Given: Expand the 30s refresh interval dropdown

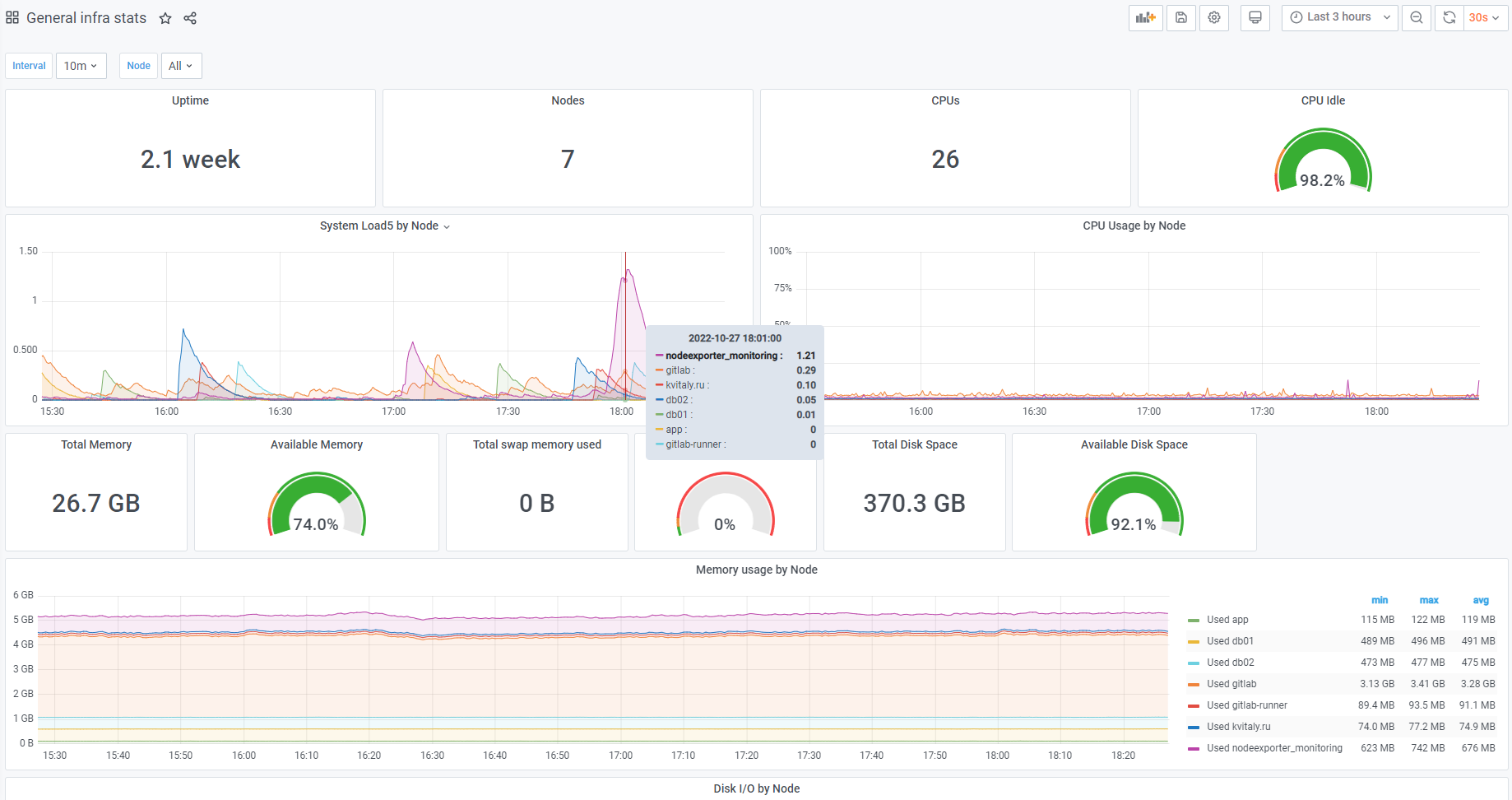Looking at the screenshot, I should (x=1485, y=17).
